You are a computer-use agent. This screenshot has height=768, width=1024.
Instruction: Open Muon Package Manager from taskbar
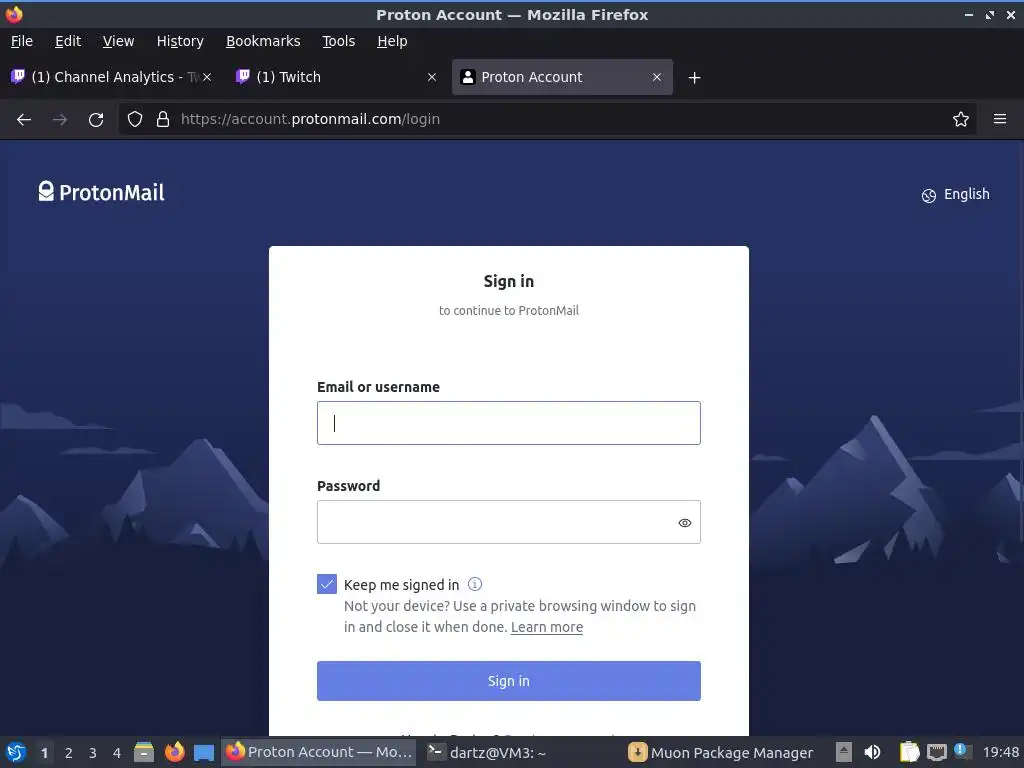[x=721, y=752]
